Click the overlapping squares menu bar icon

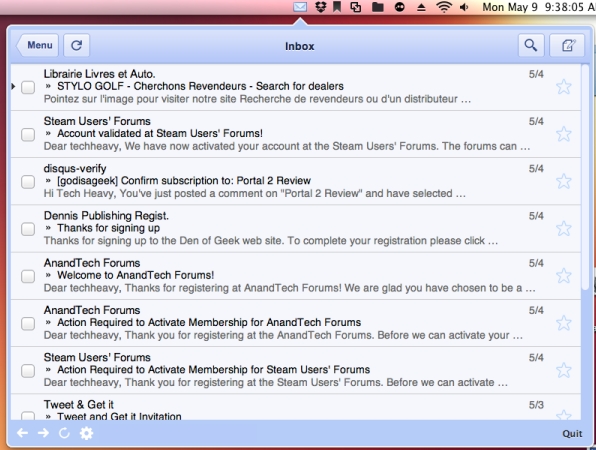coord(356,7)
